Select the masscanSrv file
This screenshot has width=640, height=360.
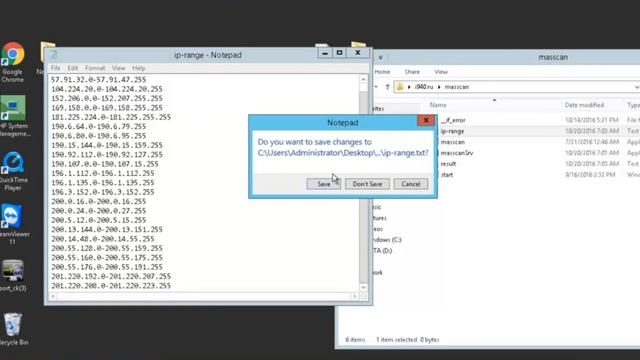(x=457, y=153)
